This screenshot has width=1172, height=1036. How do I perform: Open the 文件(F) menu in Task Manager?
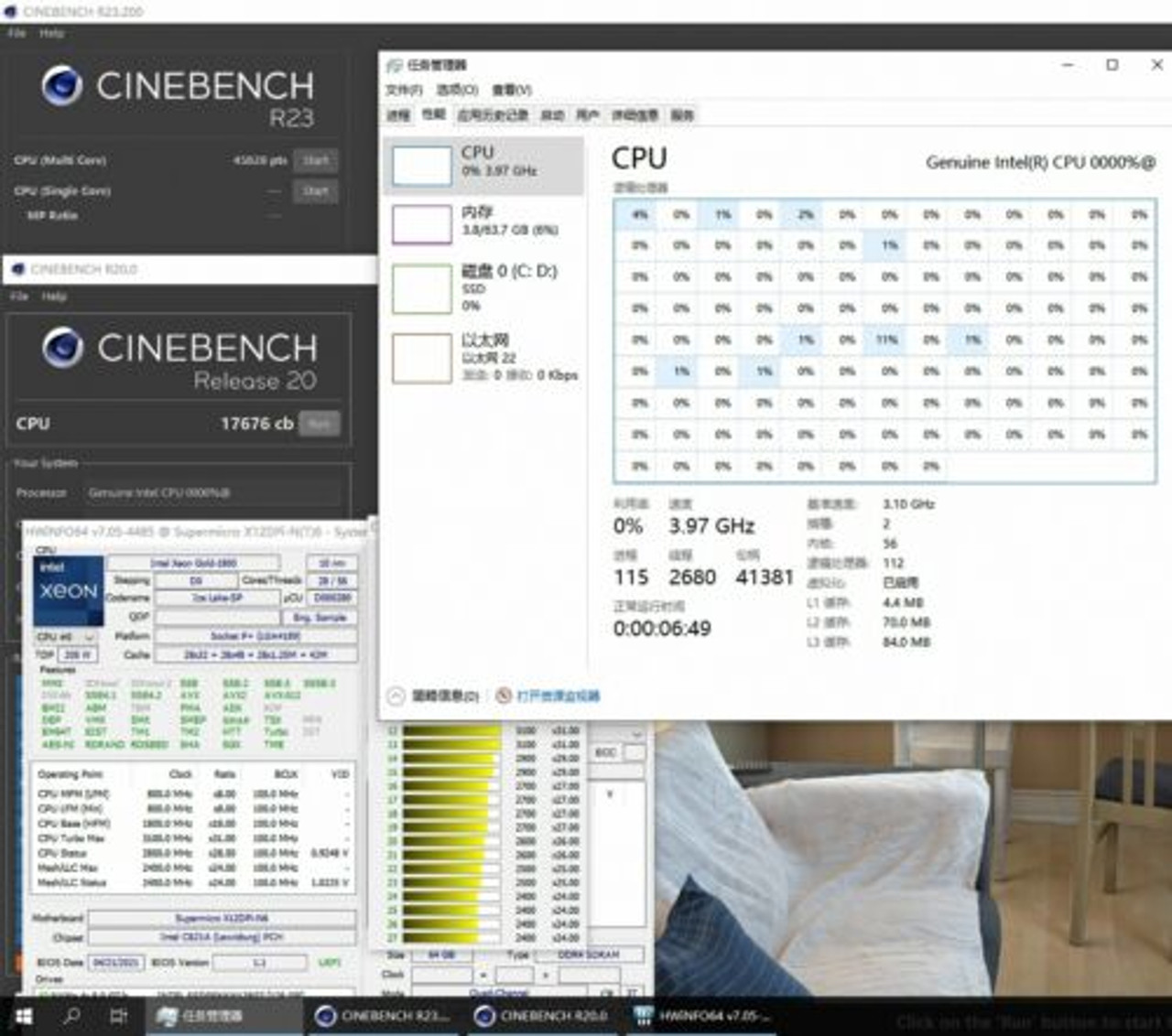tap(404, 90)
